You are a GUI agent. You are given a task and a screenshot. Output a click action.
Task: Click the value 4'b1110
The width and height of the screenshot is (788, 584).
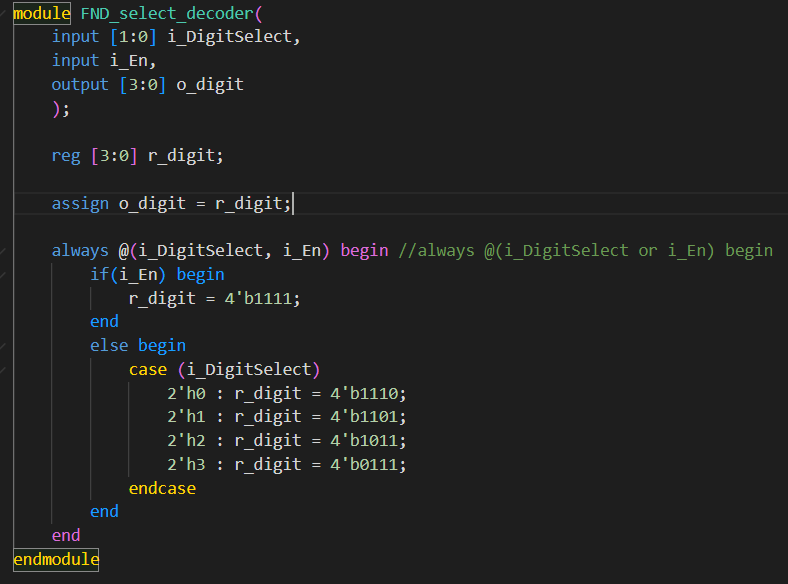coord(364,394)
